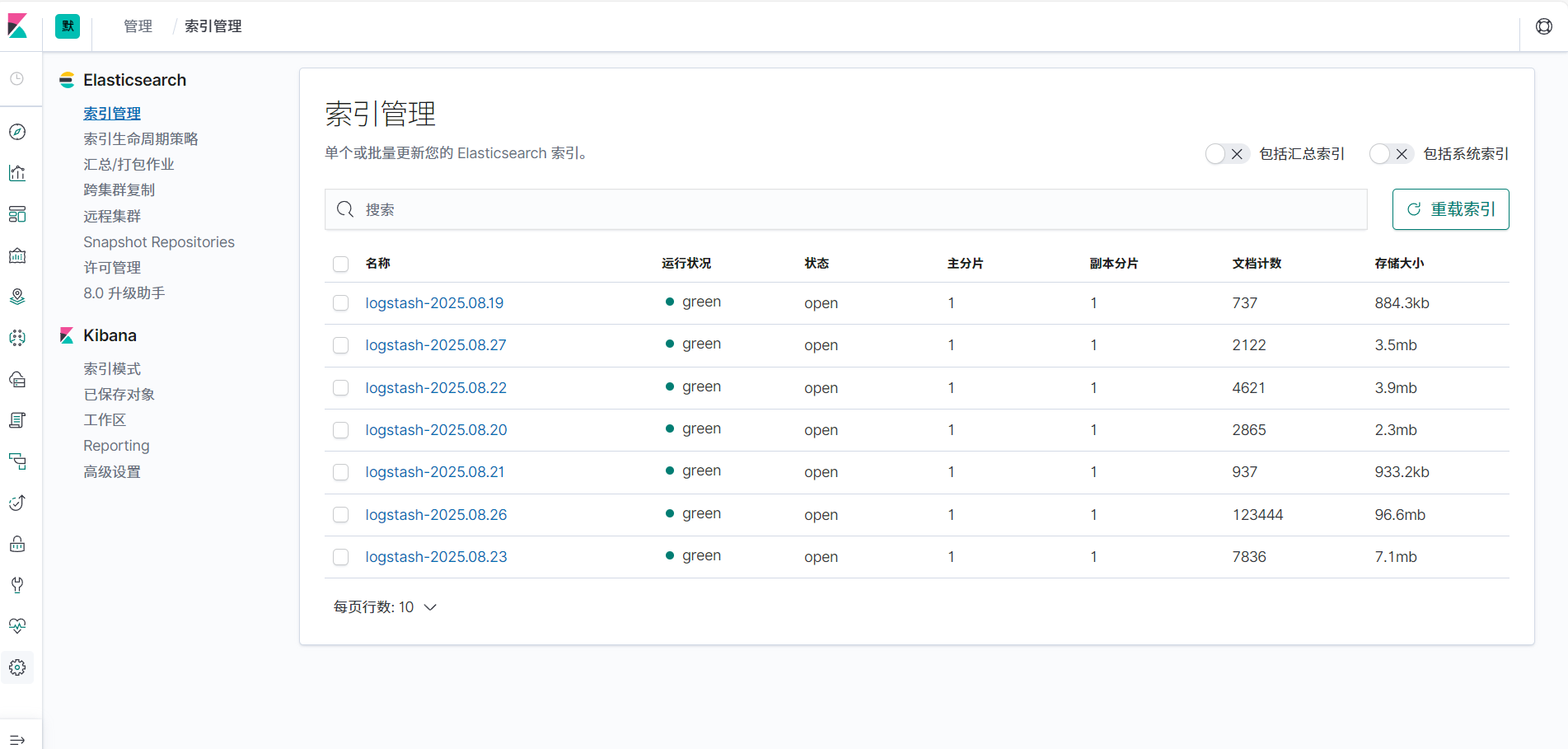Open index logstash-2025.08.19 link
This screenshot has height=749, width=1568.
point(434,303)
